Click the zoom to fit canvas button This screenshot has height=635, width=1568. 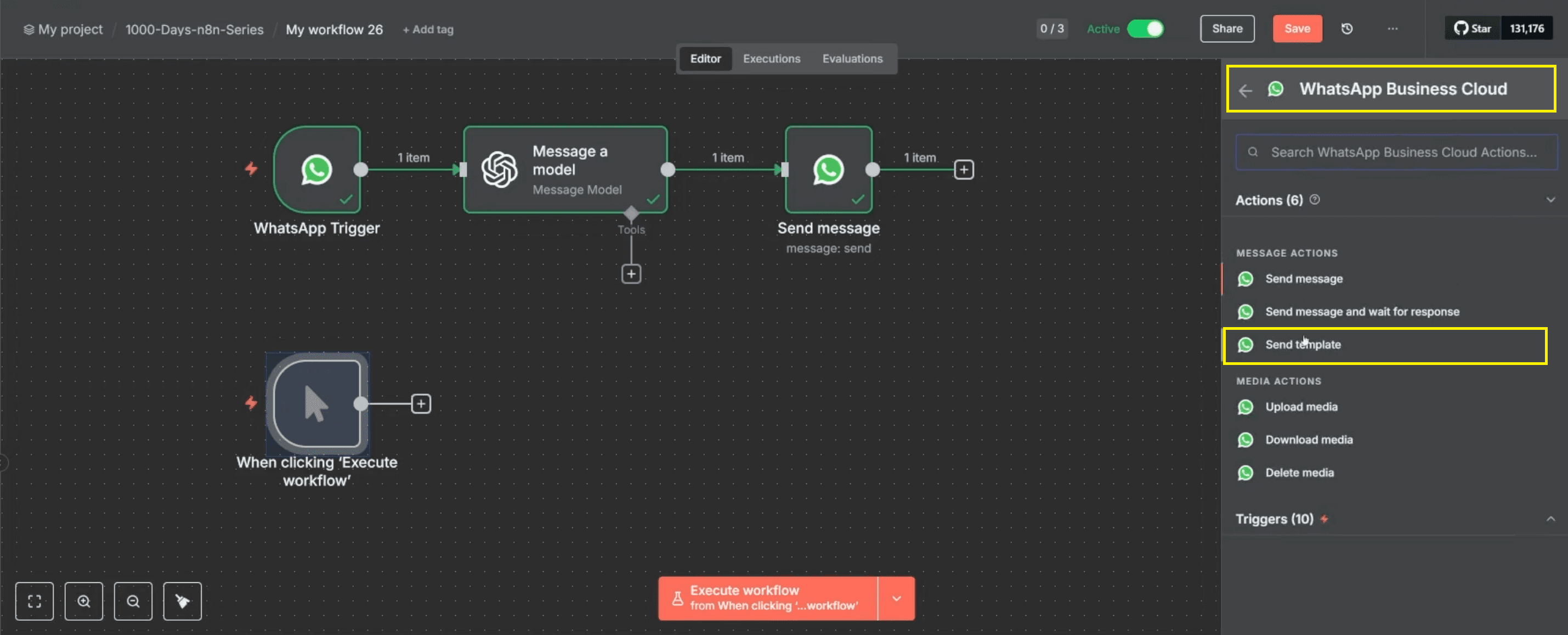(x=35, y=602)
